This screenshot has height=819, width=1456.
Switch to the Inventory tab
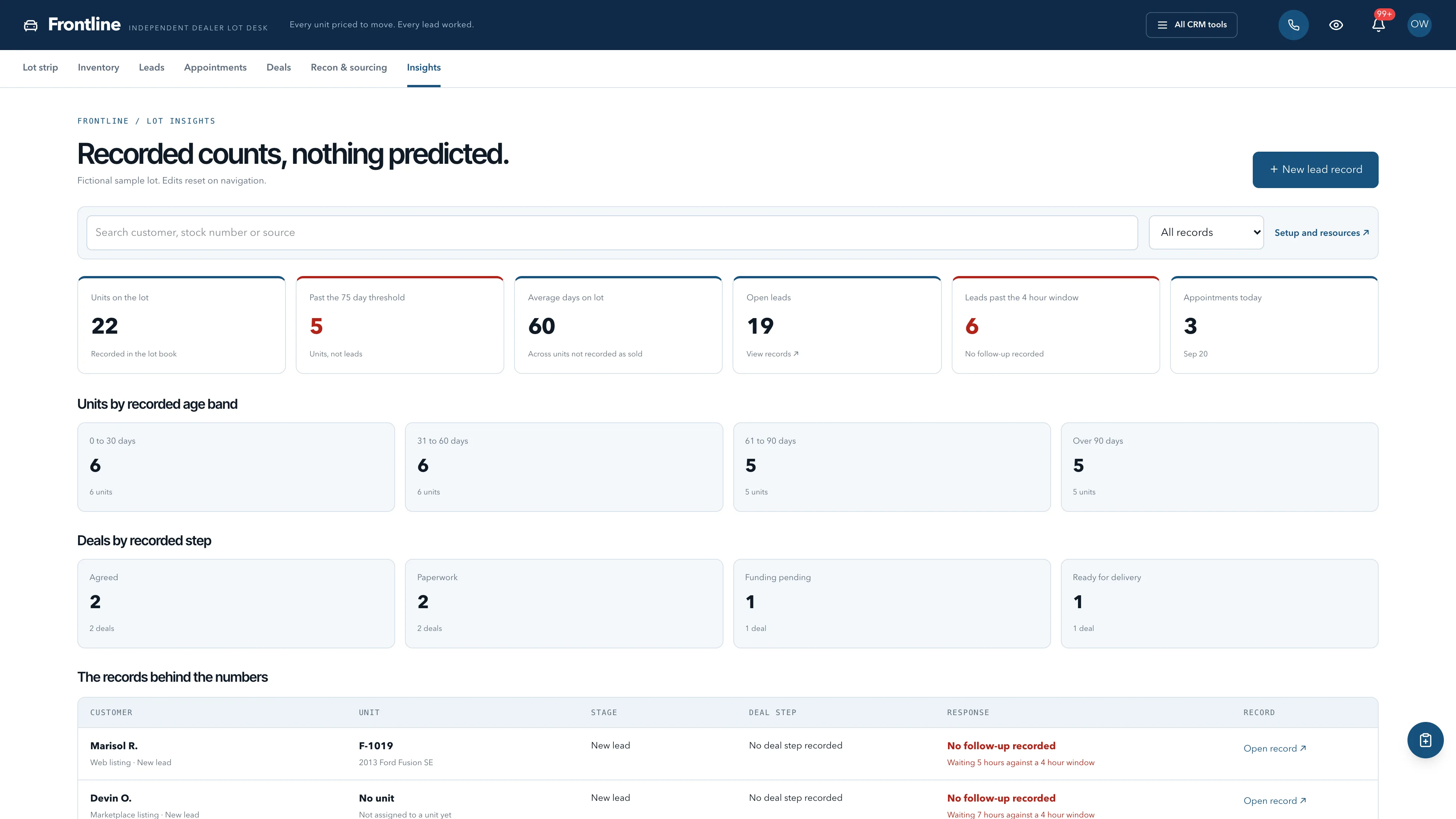point(98,67)
